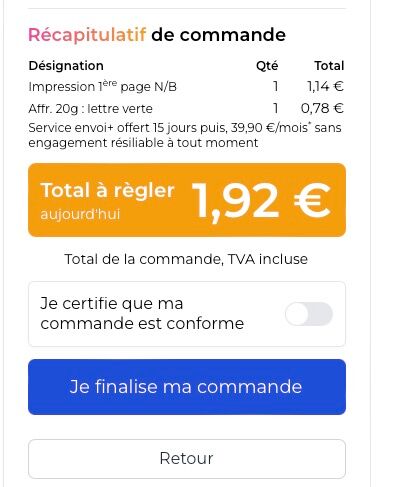The image size is (394, 487).
Task: Select the 'Impression 1ère page N/B' line
Action: (x=102, y=87)
